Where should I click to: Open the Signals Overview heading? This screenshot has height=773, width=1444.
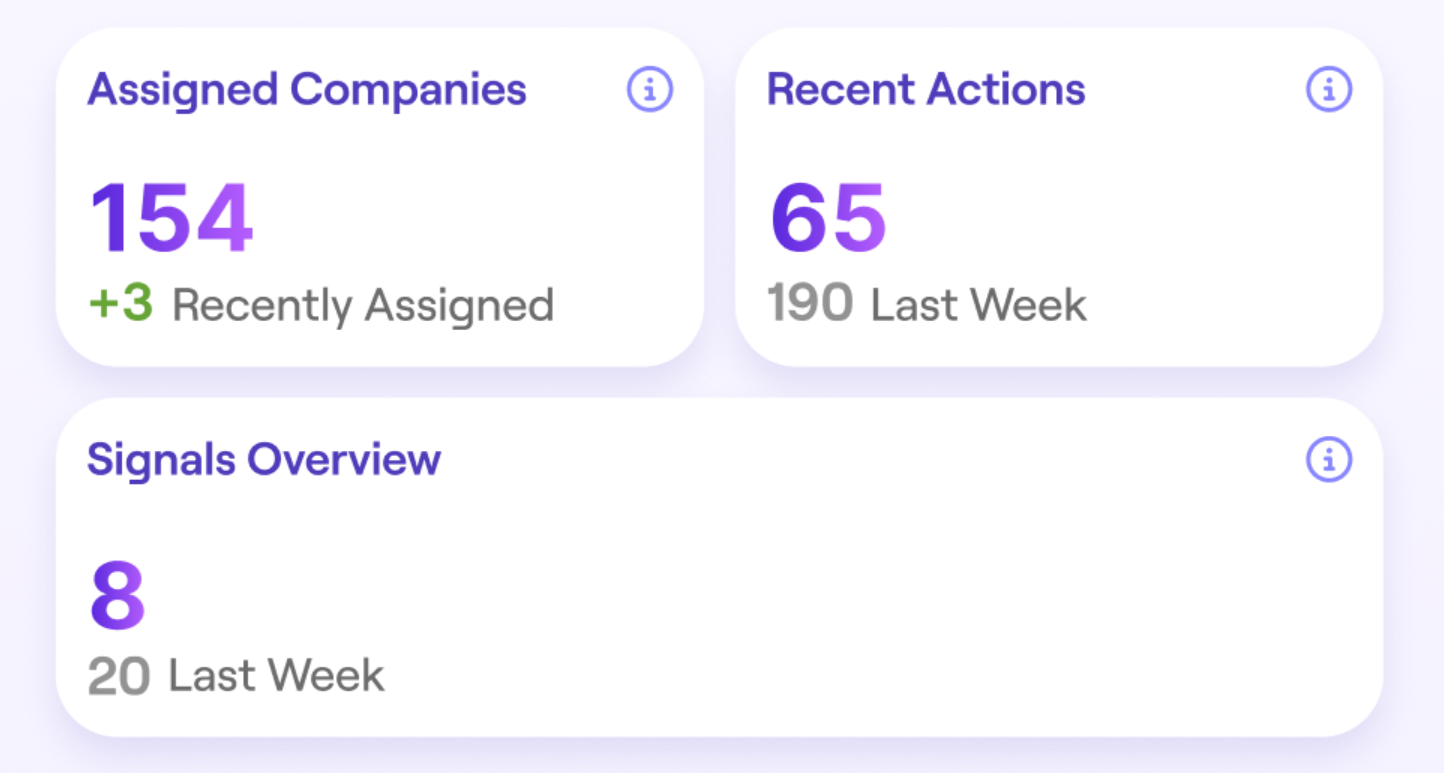[264, 460]
